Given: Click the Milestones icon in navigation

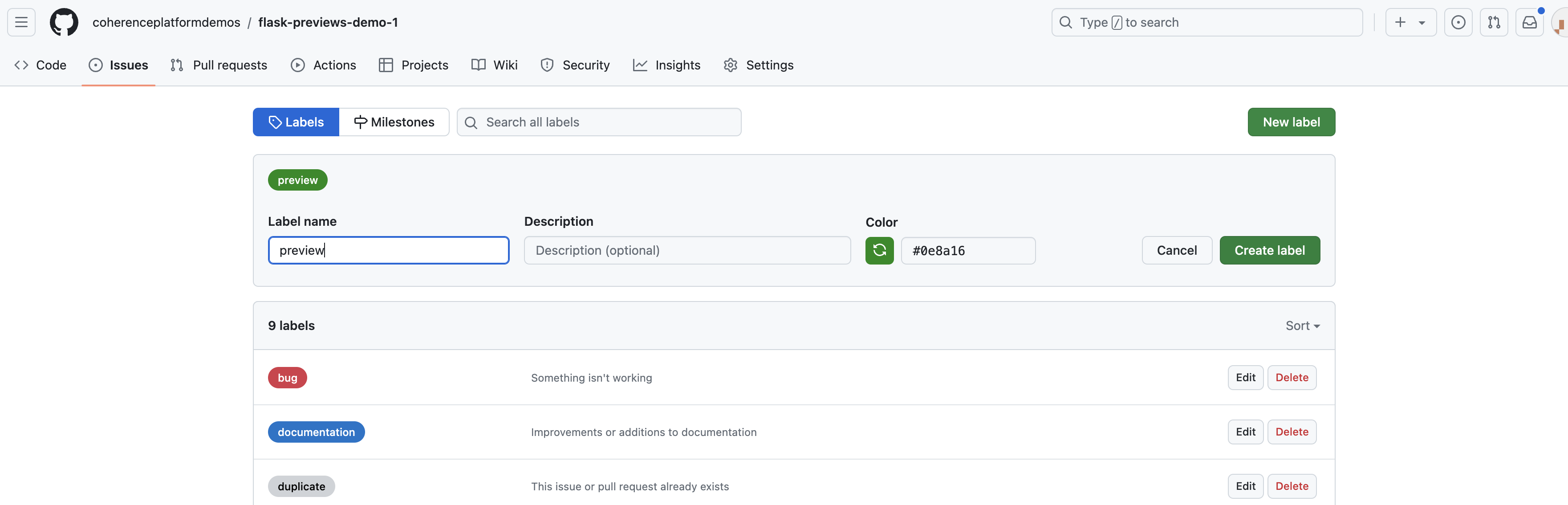Looking at the screenshot, I should pos(358,122).
